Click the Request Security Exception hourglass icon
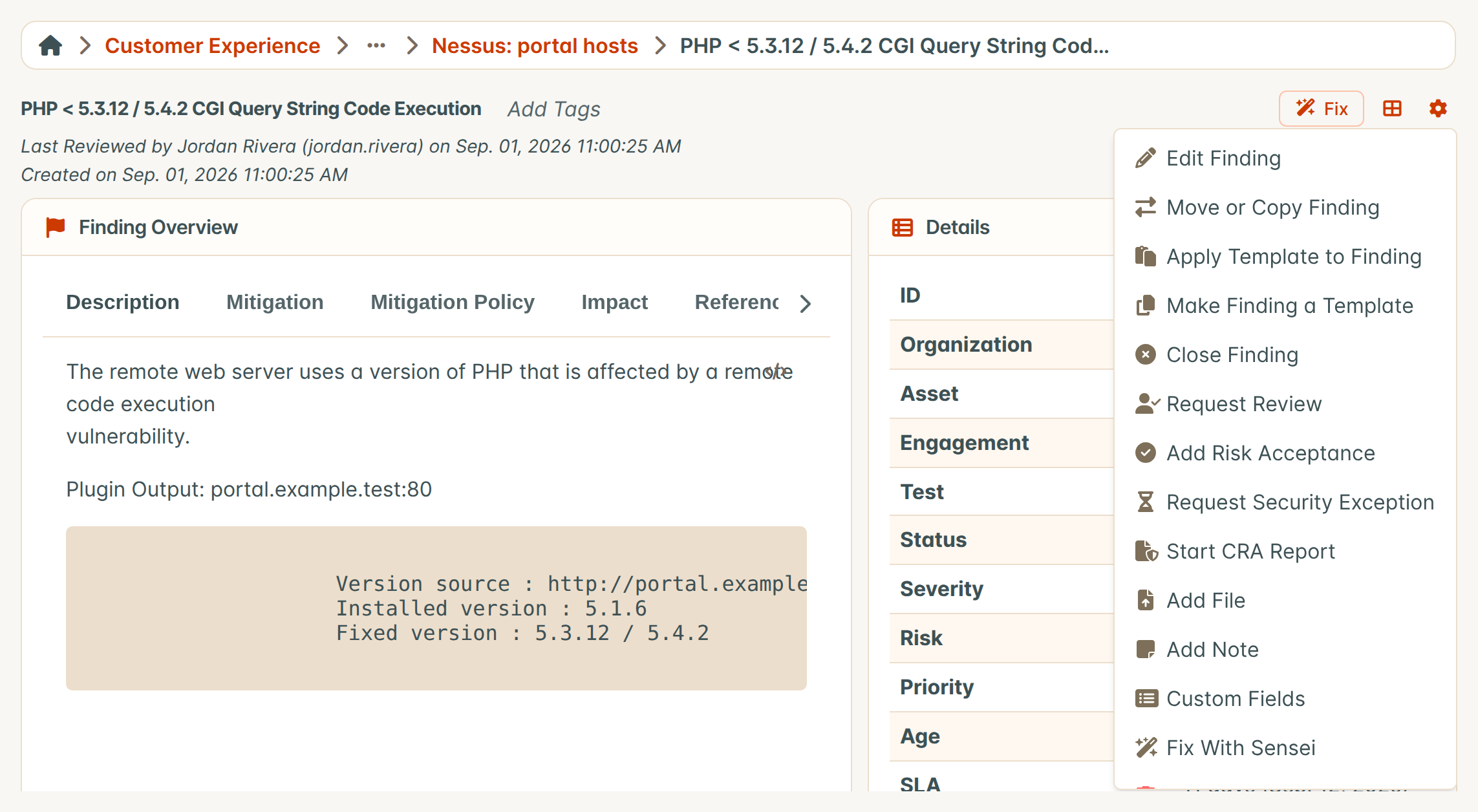1478x812 pixels. pos(1146,502)
